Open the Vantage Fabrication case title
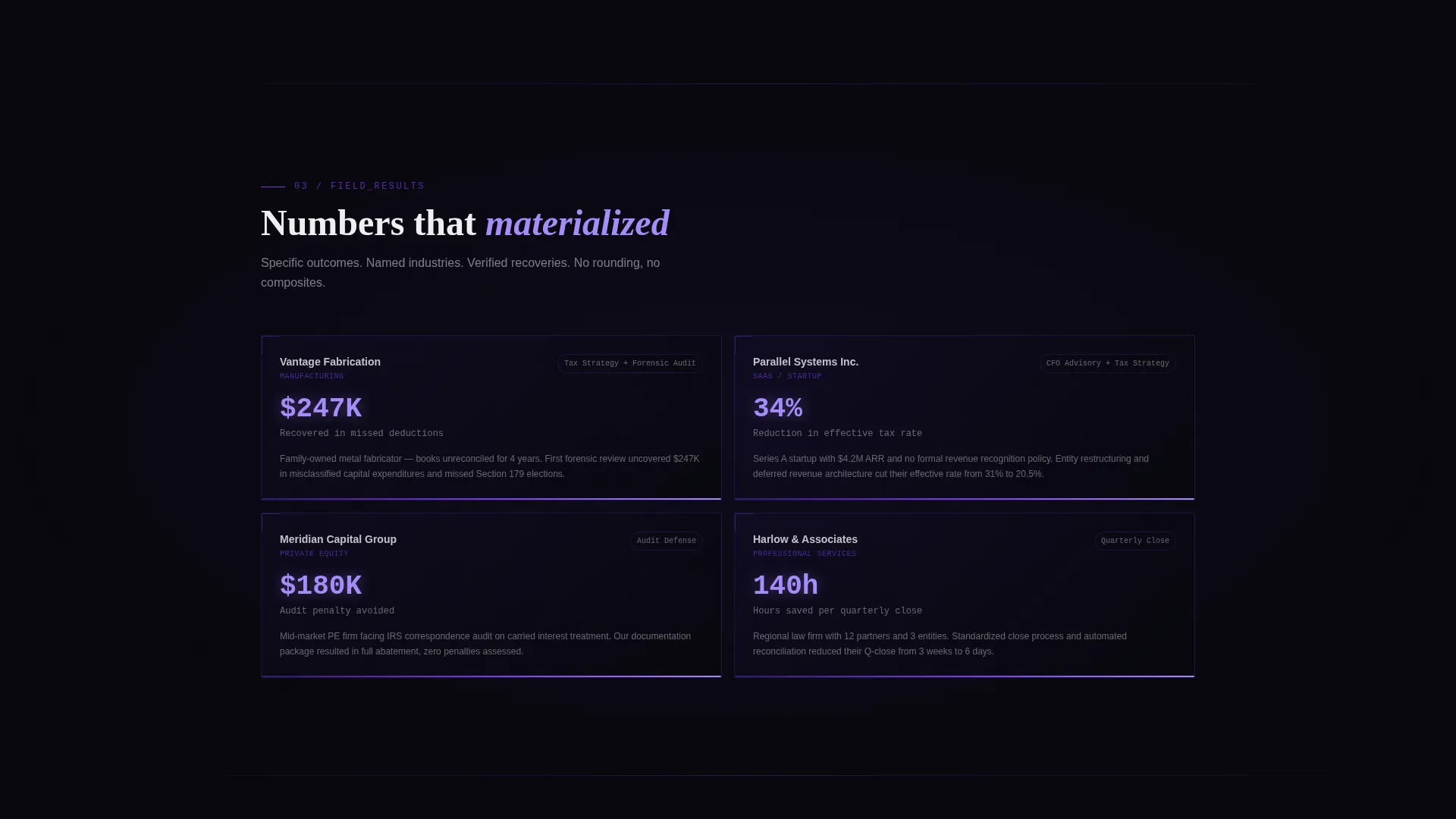The image size is (1456, 819). [330, 362]
